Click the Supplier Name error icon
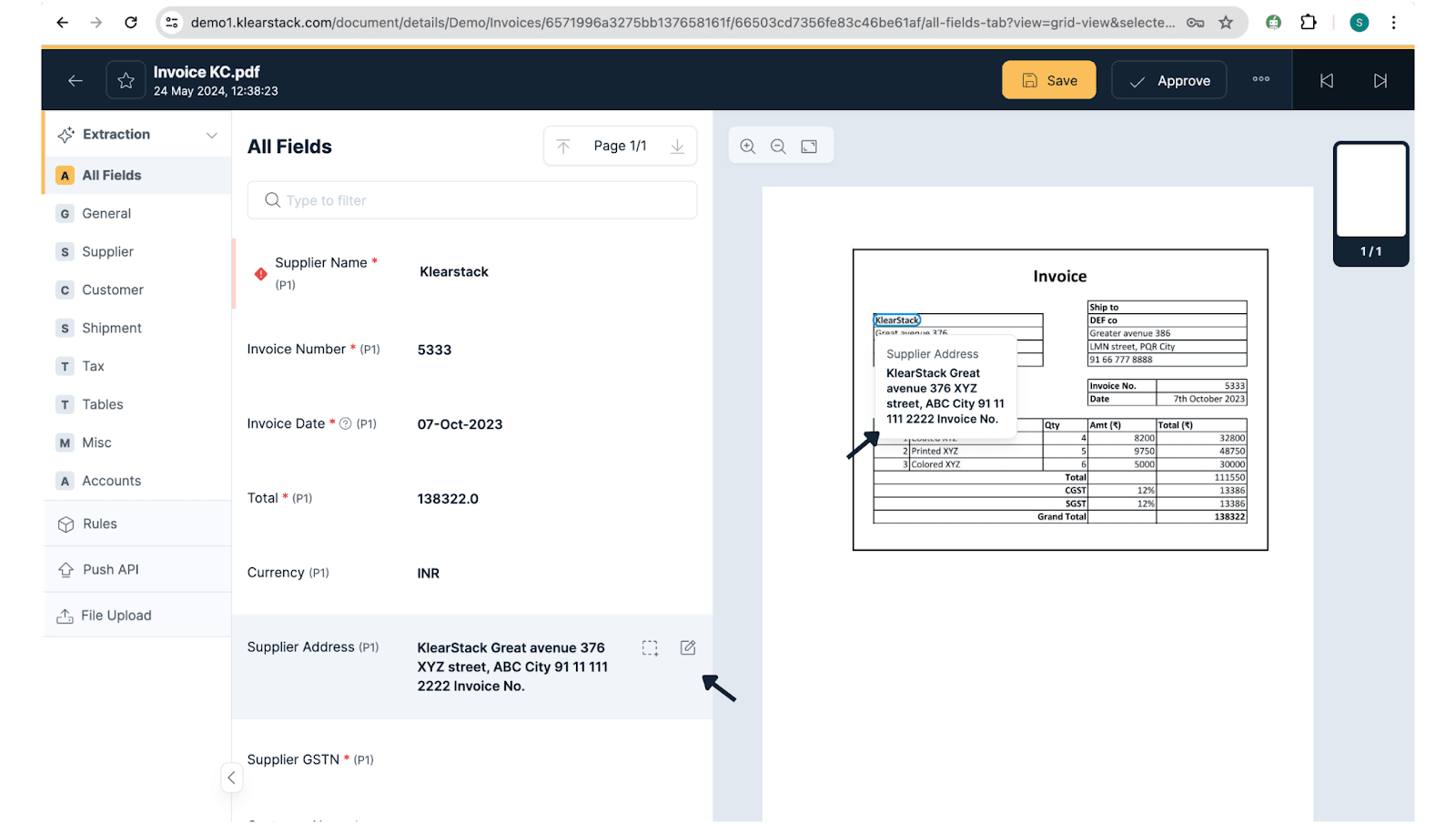 [x=261, y=273]
